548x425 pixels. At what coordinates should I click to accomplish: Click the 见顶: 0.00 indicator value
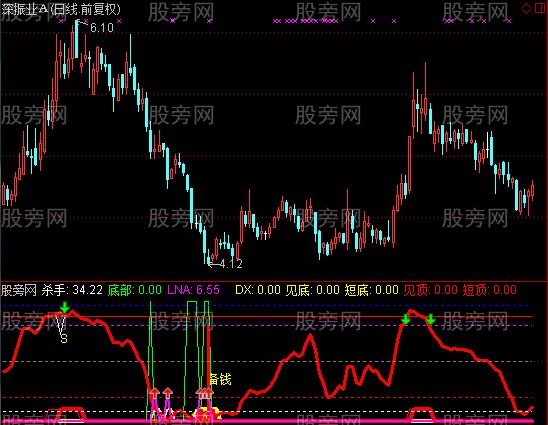431,290
